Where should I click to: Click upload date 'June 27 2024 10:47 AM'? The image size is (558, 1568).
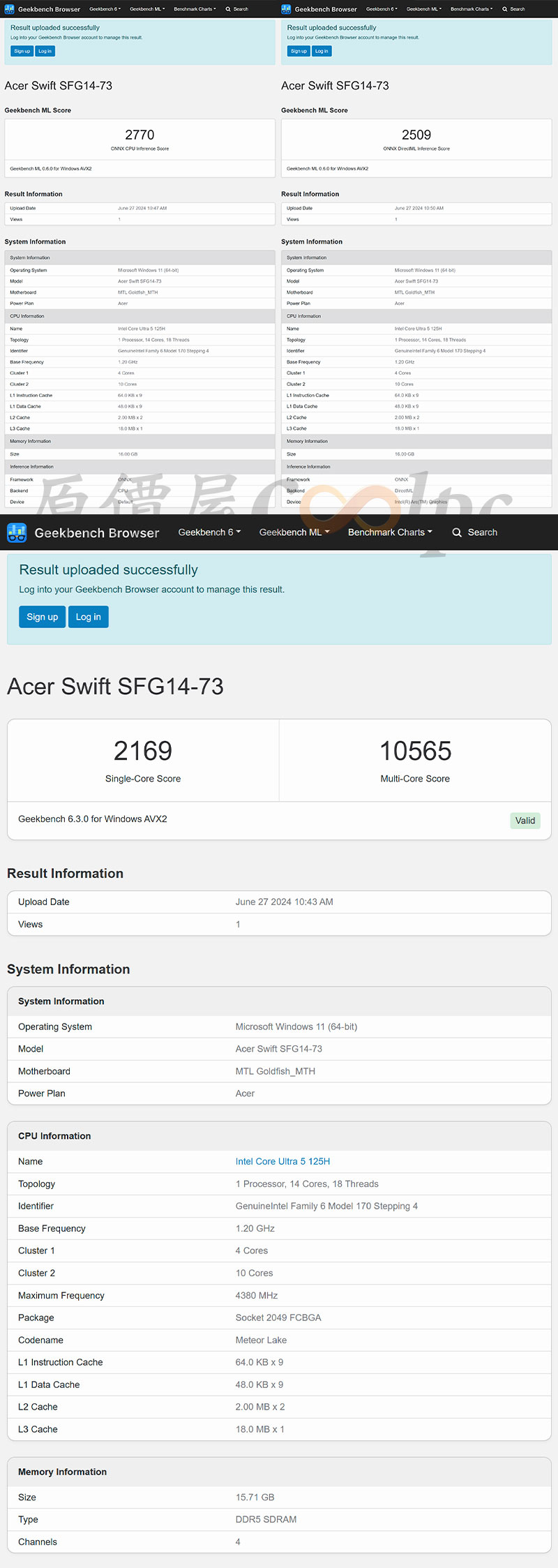pos(142,208)
